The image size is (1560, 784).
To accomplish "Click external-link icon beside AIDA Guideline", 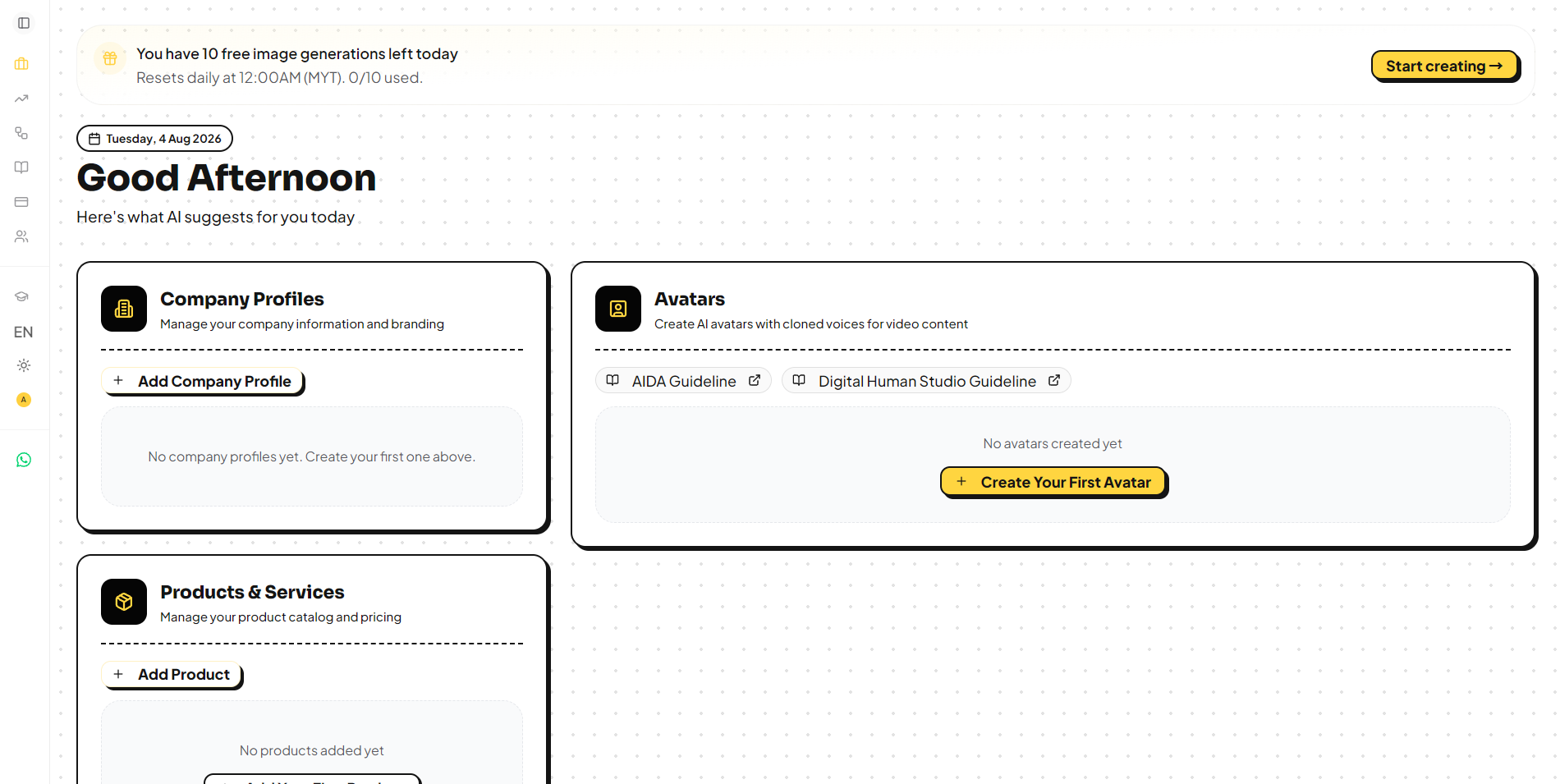I will (755, 380).
